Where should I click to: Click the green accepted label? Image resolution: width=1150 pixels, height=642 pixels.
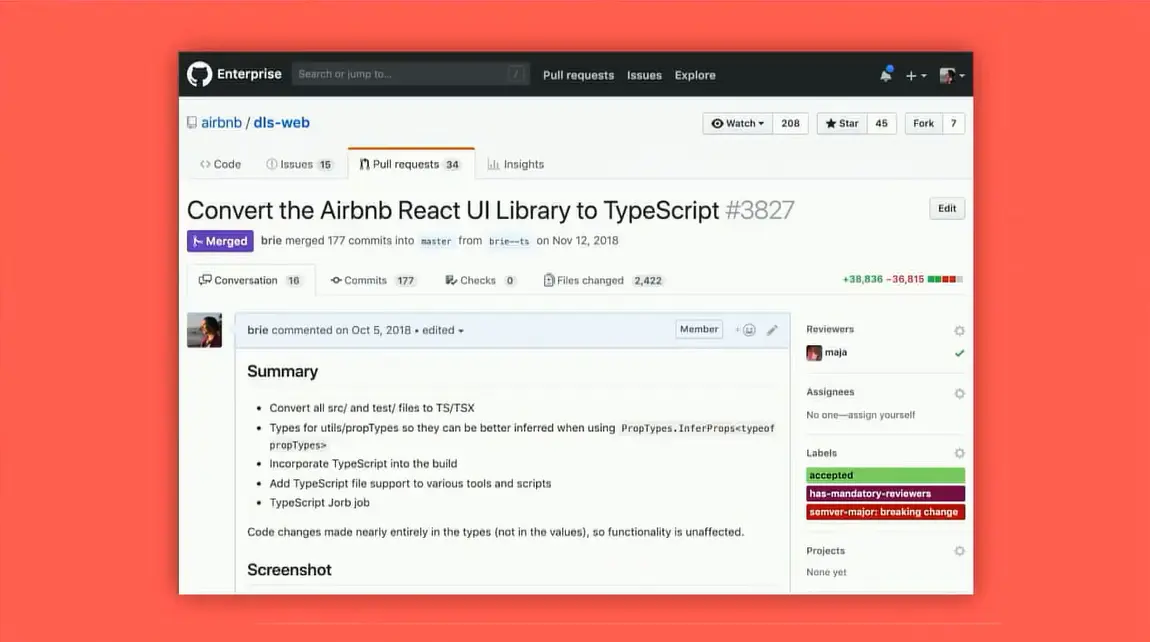click(885, 475)
